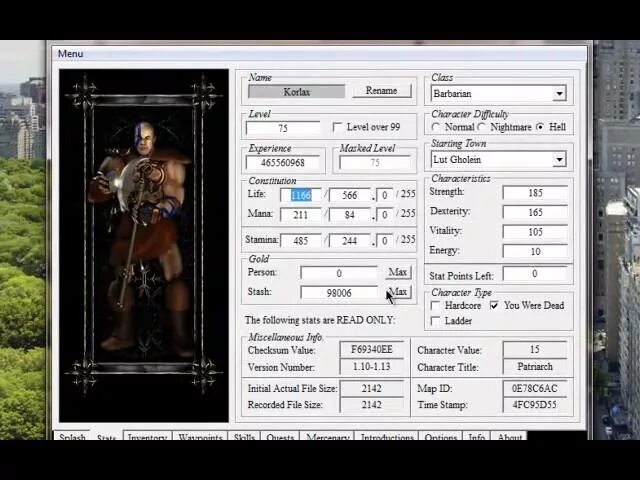Viewport: 640px width, 480px height.
Task: Click the Version Number 1.10-1.13 value
Action: click(x=372, y=367)
